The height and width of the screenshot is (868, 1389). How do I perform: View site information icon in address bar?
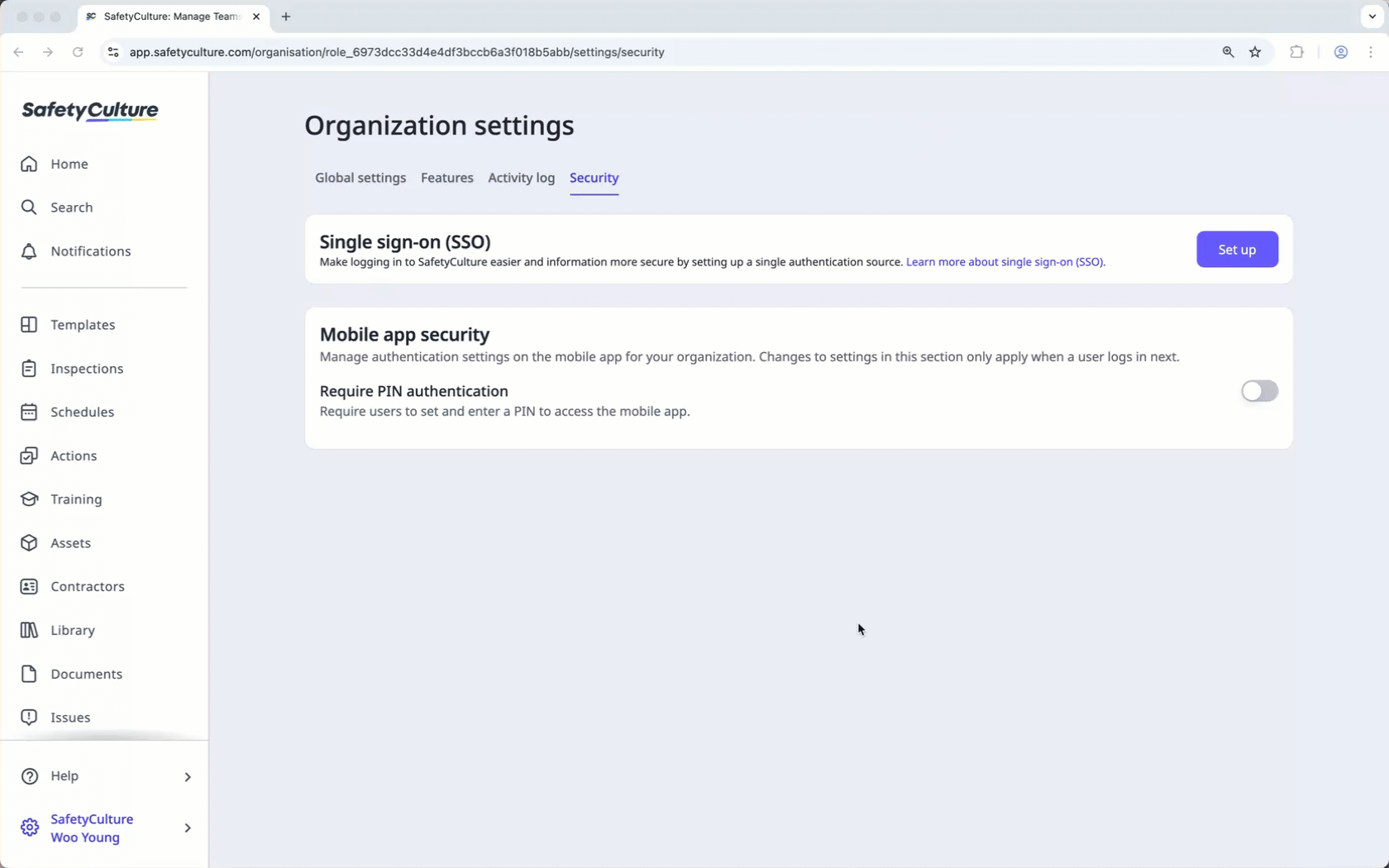[x=113, y=52]
